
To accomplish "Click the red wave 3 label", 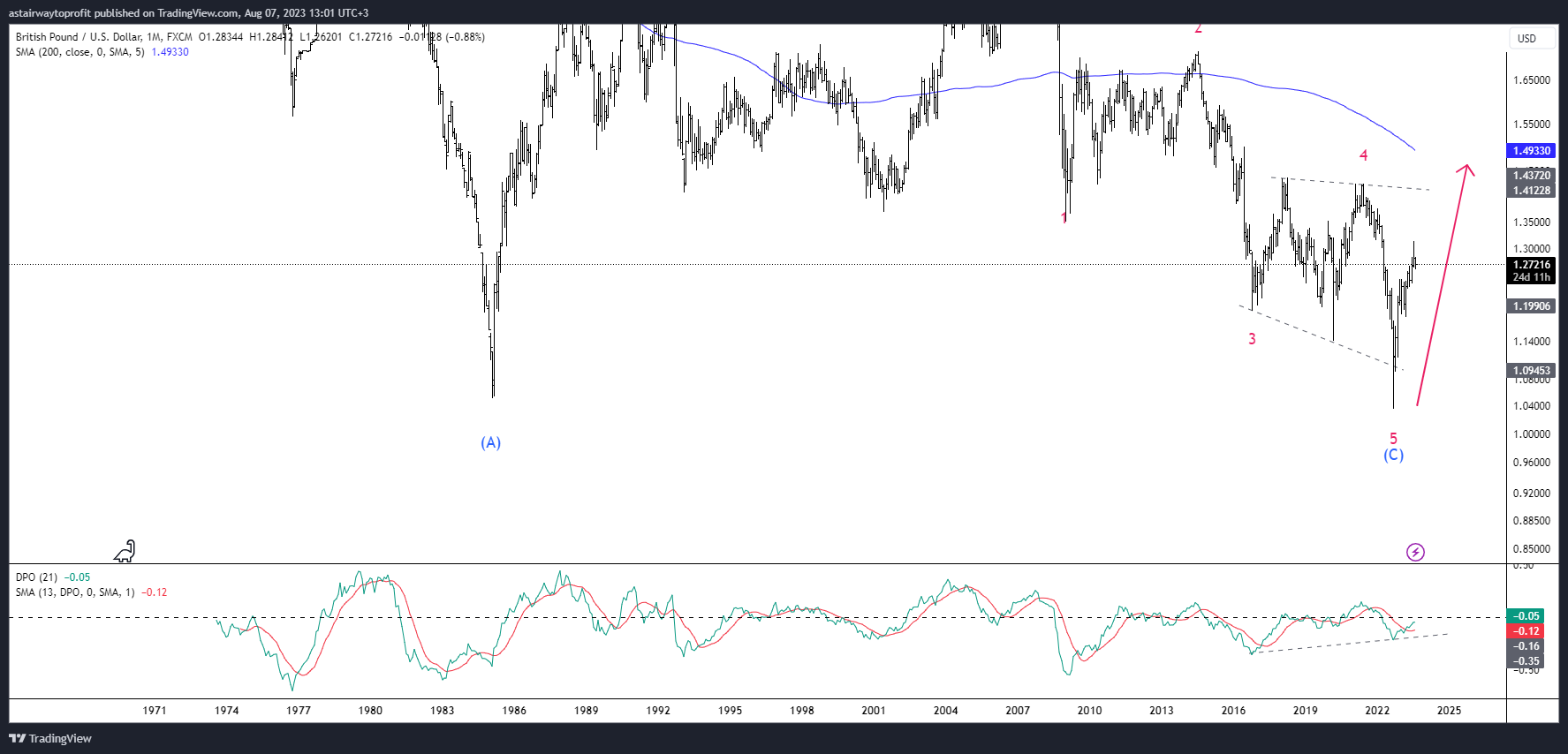I will tap(1252, 339).
